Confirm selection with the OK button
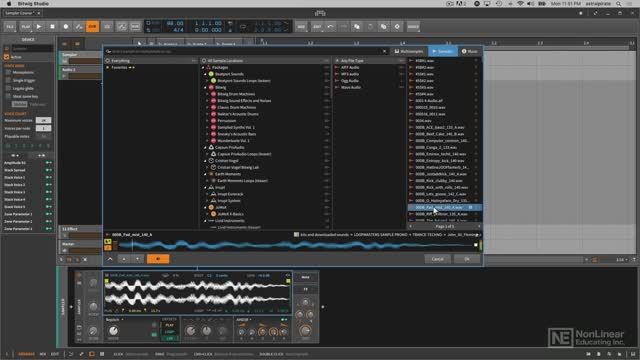Image resolution: width=640 pixels, height=360 pixels. (467, 259)
